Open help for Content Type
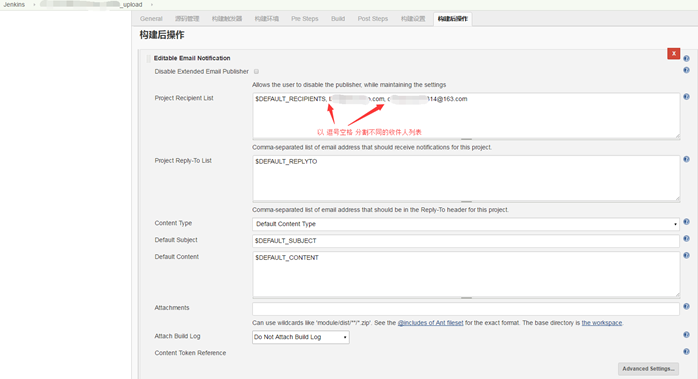698x379 pixels. 686,222
